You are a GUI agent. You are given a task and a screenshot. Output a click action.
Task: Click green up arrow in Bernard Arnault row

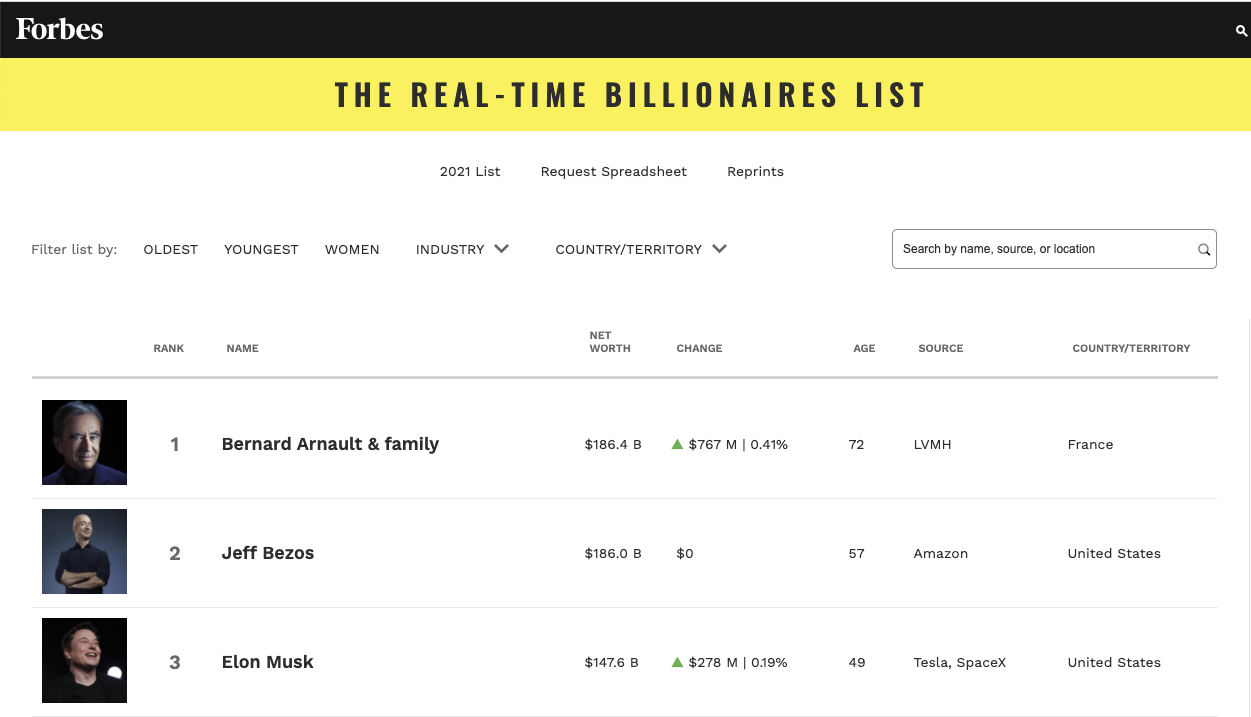point(677,444)
